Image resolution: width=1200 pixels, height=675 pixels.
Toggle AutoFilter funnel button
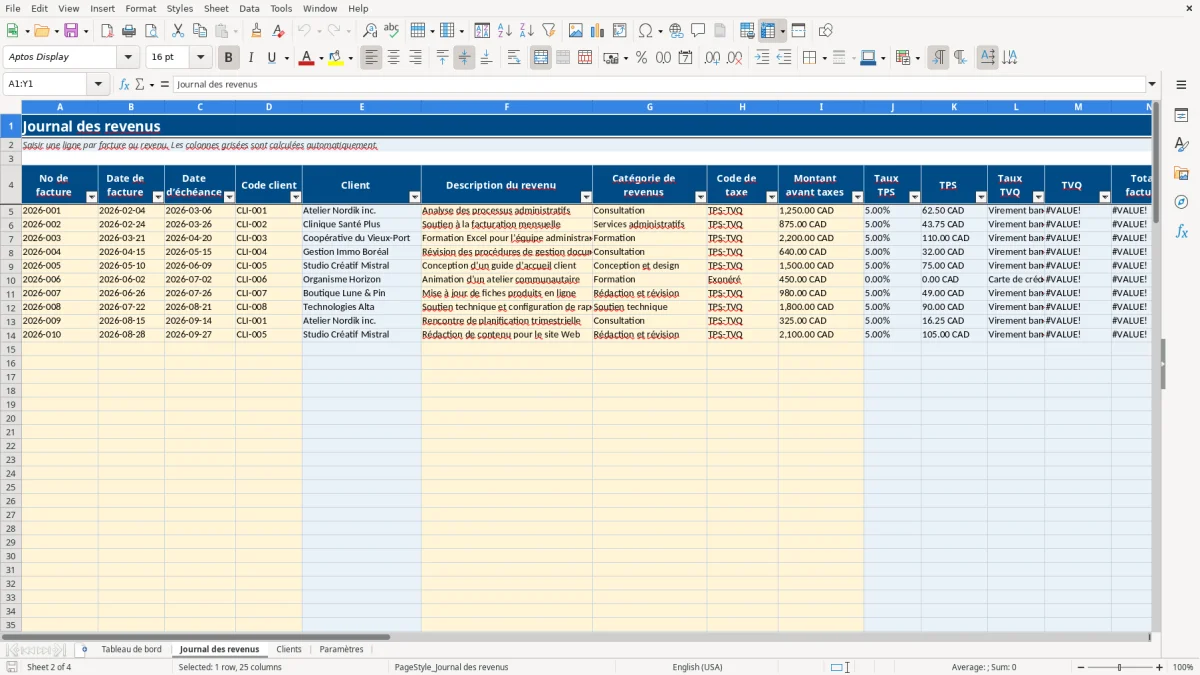coord(548,31)
